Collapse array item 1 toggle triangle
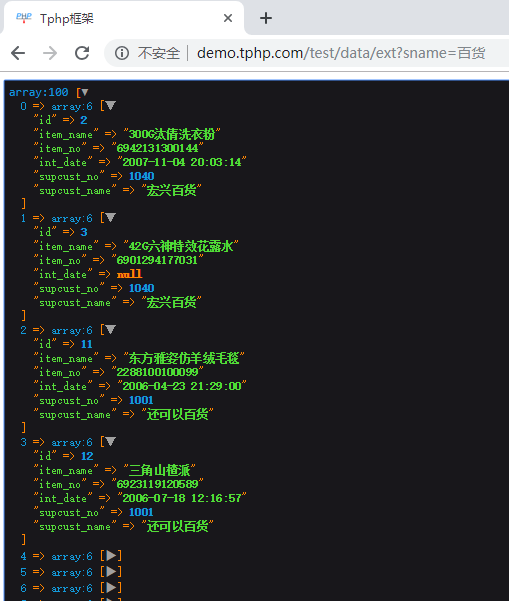The height and width of the screenshot is (601, 509). tap(110, 217)
